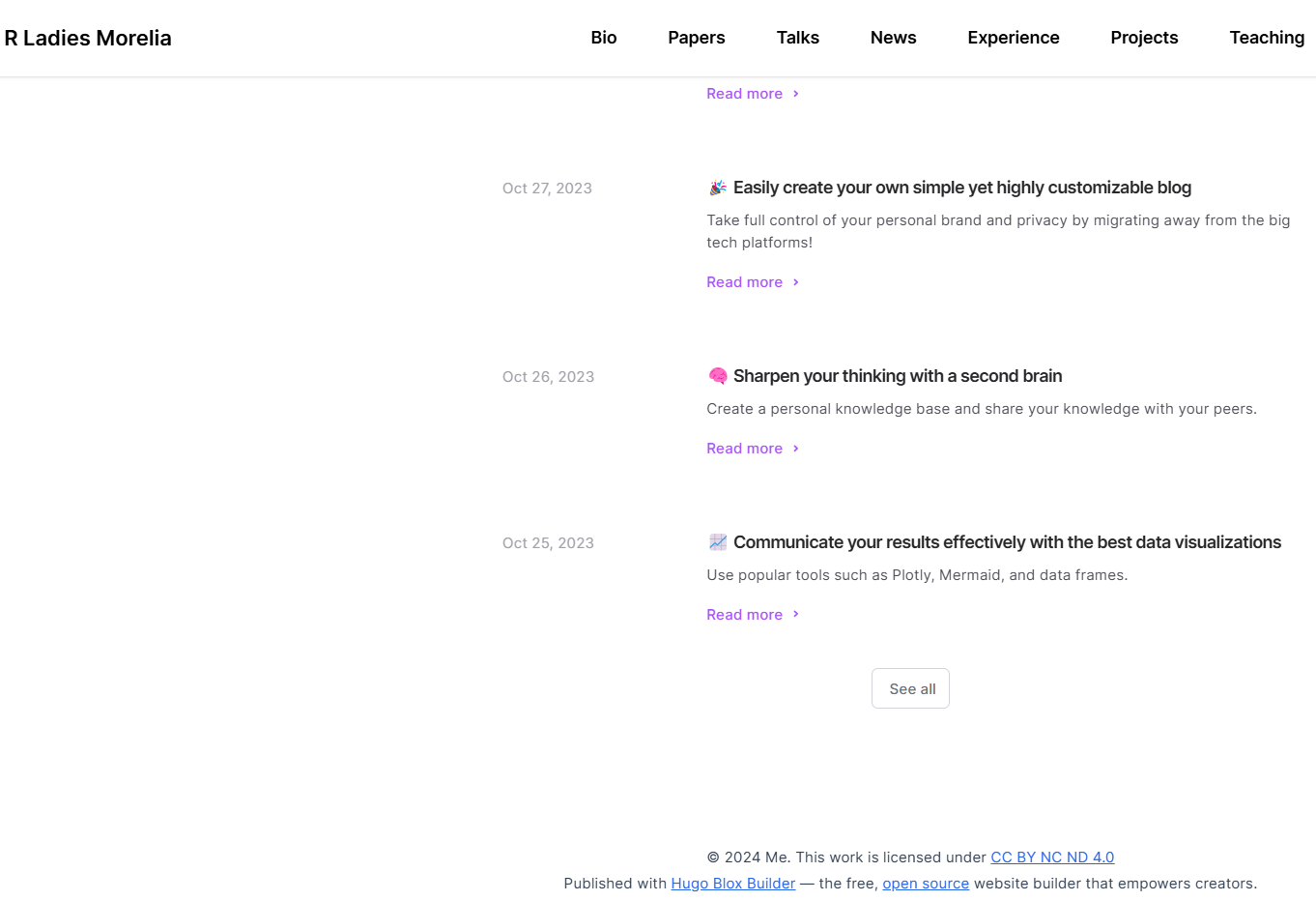Click the Oct 25, 2023 date
Screen dimensions: 1316x901
(548, 543)
